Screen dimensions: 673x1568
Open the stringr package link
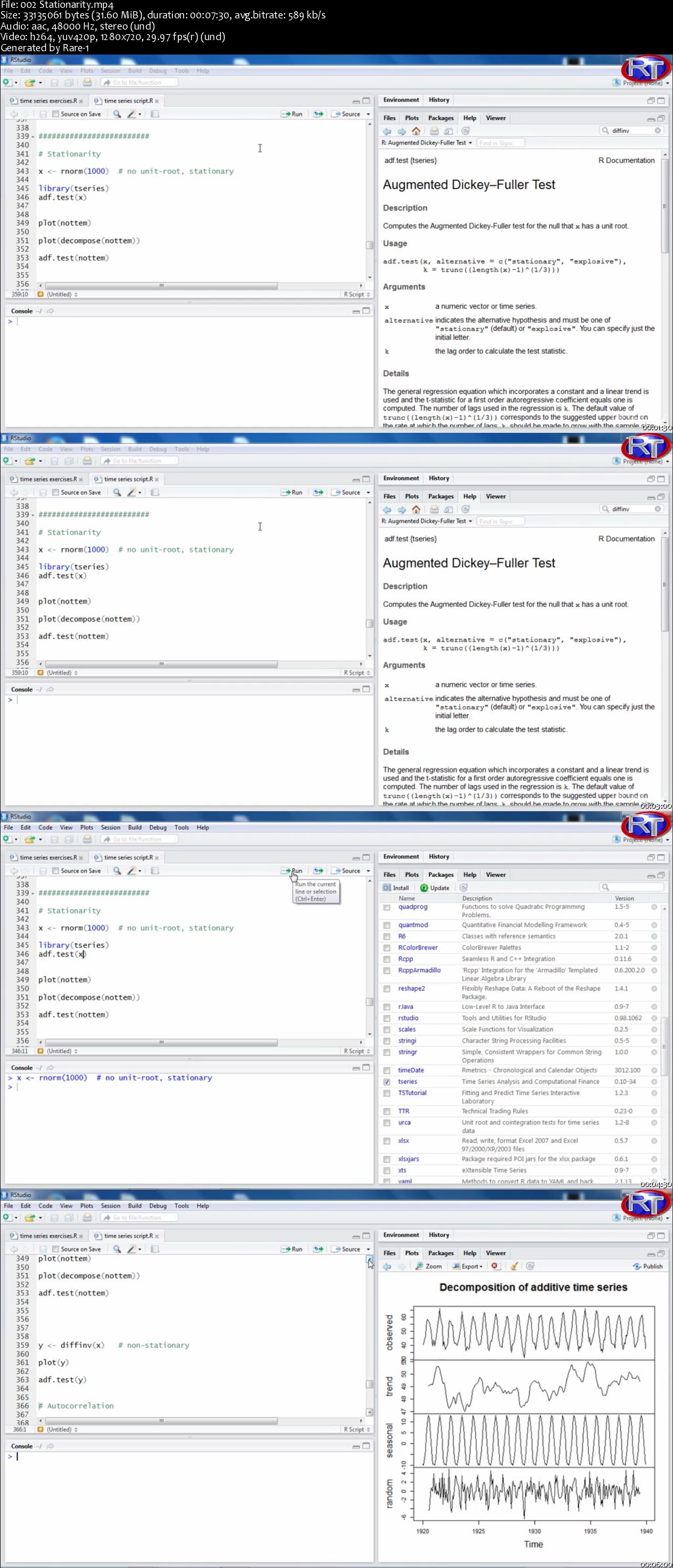click(407, 1052)
